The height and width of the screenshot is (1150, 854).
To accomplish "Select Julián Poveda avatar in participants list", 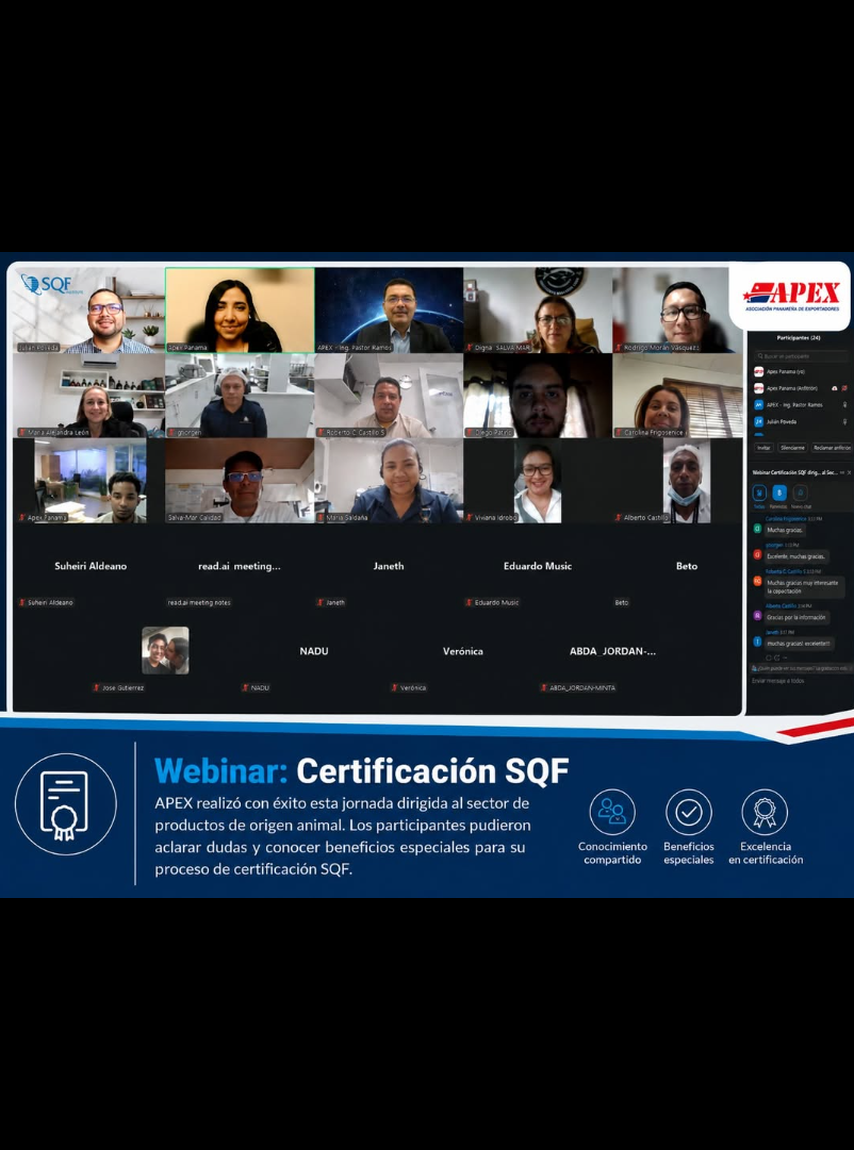I will pos(759,422).
